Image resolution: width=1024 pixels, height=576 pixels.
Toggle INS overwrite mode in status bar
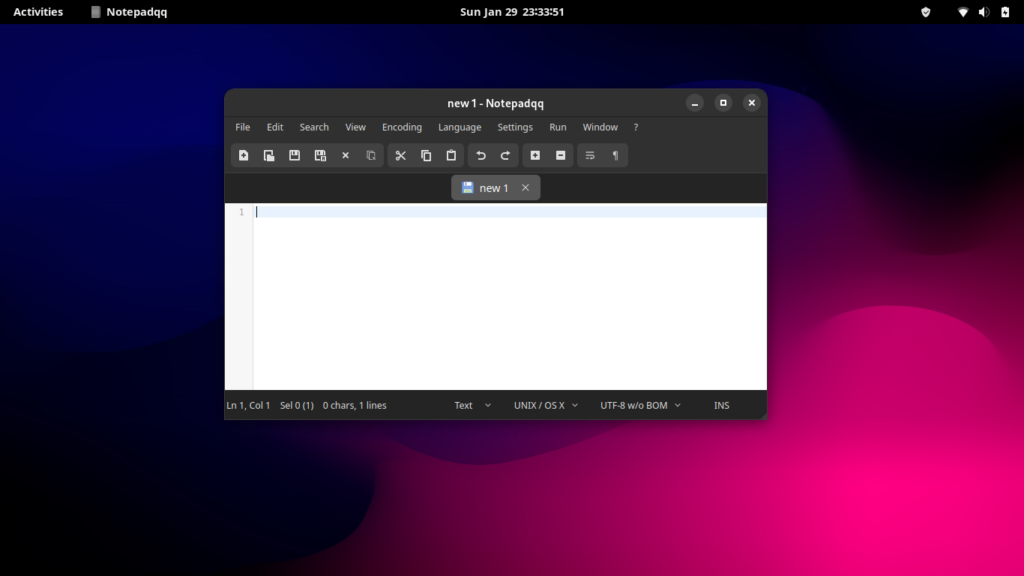[721, 405]
